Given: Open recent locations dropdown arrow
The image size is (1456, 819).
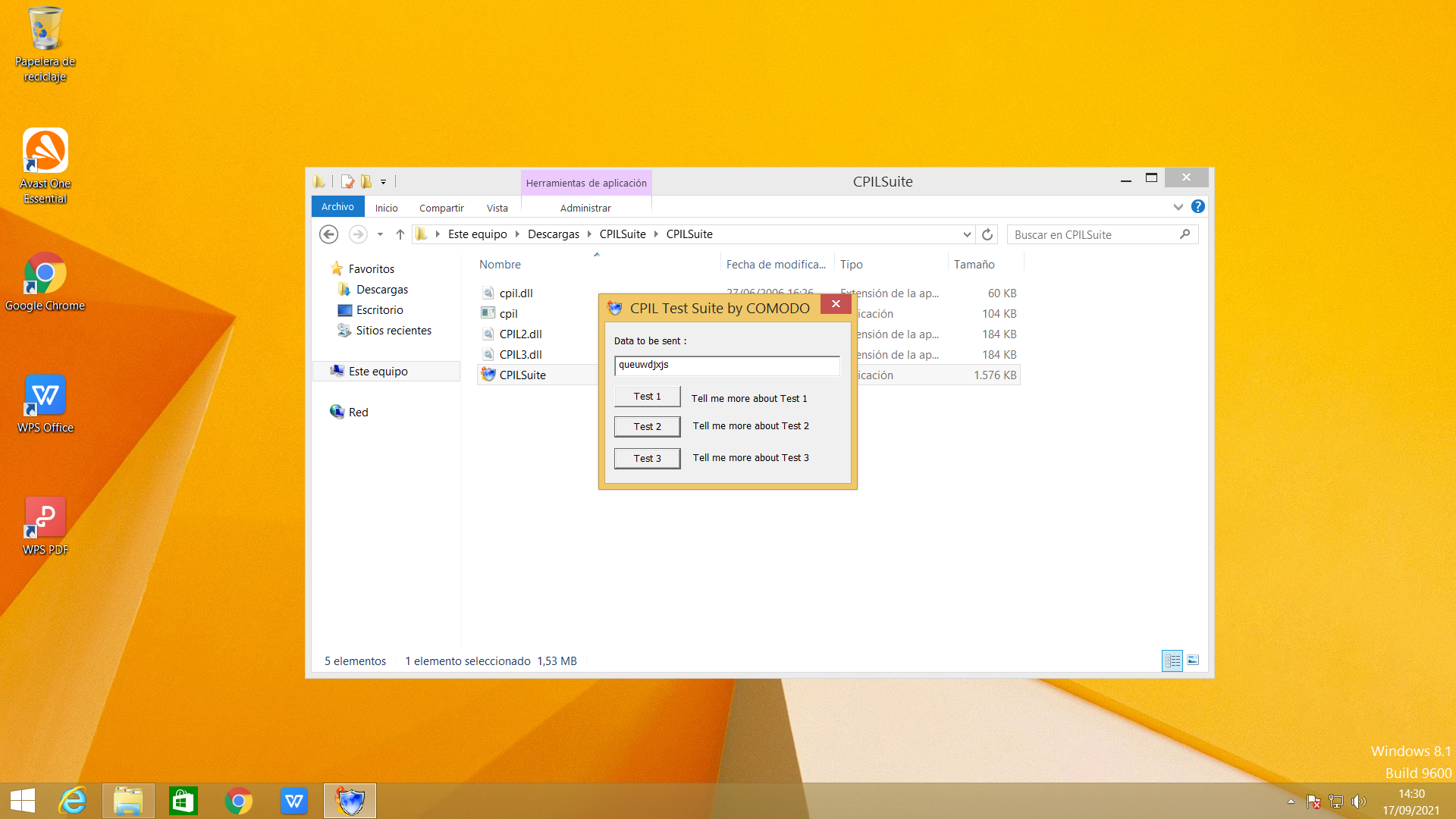Looking at the screenshot, I should (x=380, y=234).
